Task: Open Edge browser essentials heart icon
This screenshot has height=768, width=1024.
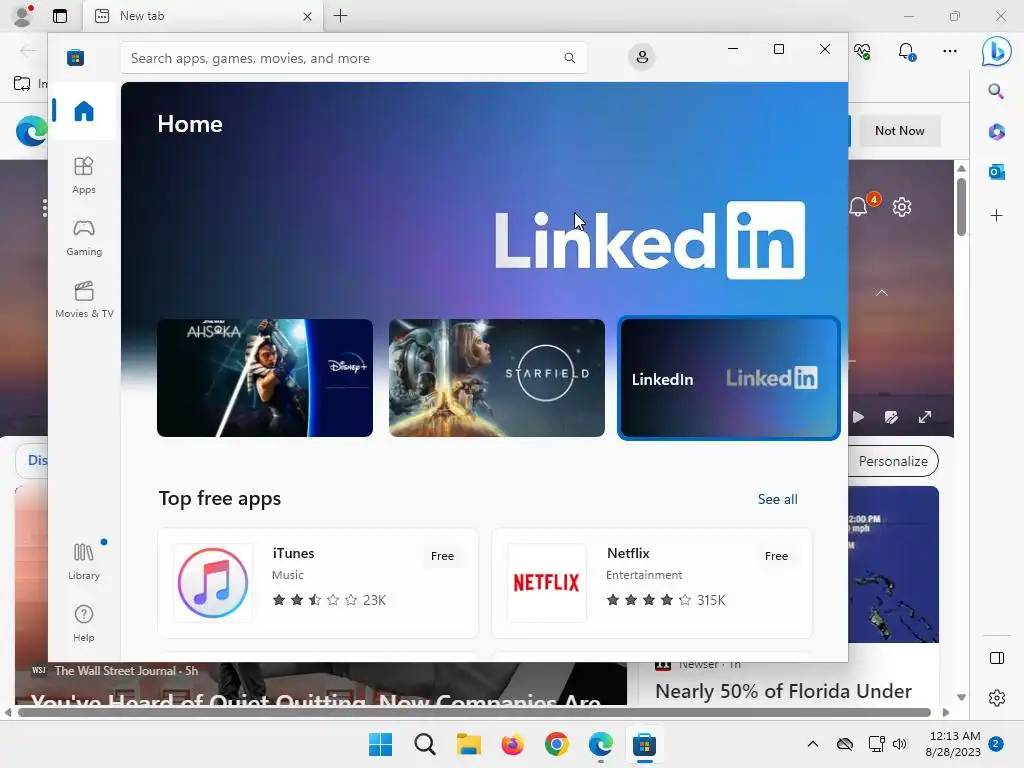Action: 862,51
